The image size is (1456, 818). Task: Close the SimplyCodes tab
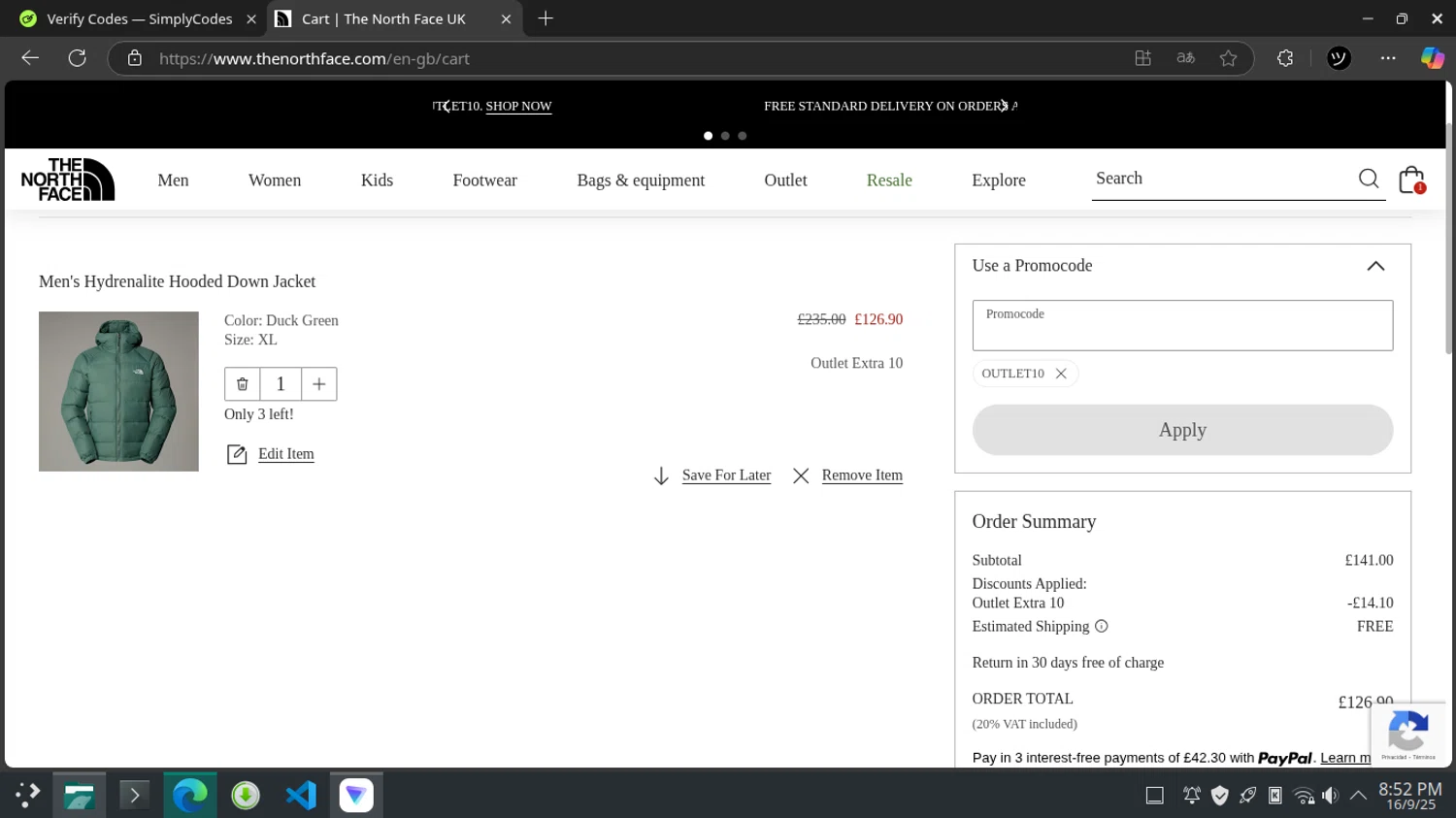click(250, 18)
